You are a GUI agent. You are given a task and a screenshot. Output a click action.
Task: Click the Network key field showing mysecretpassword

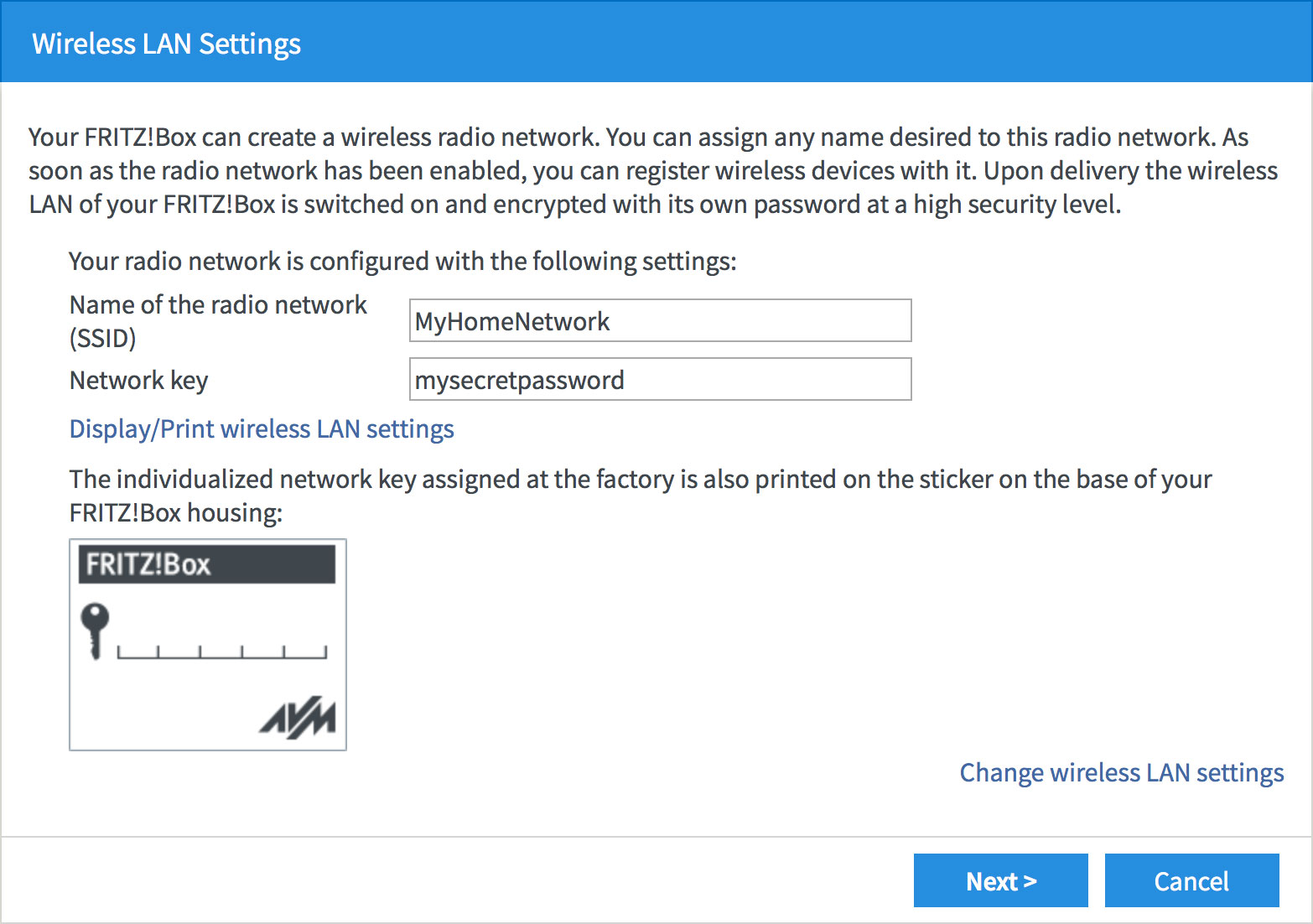click(660, 379)
